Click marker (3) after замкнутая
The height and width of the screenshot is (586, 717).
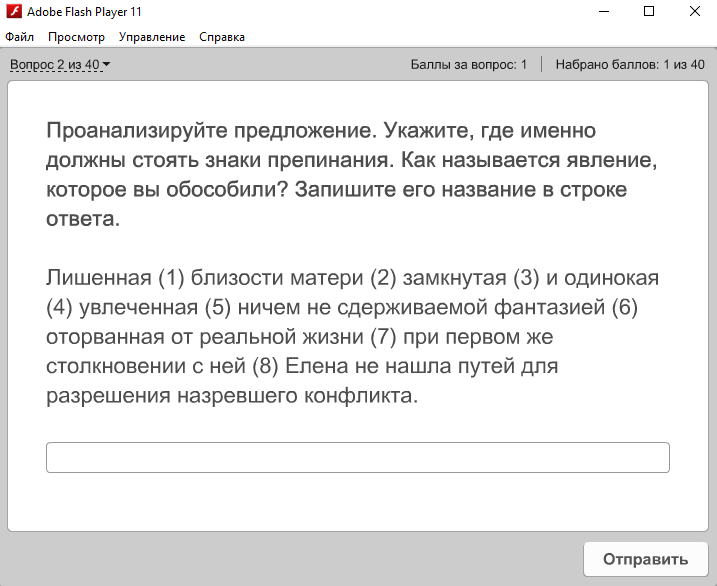[x=526, y=278]
